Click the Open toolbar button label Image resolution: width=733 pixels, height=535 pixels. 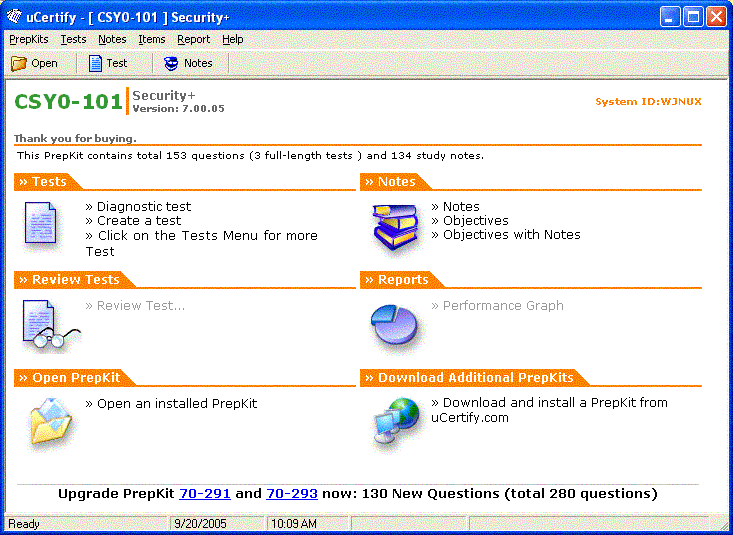pos(44,63)
